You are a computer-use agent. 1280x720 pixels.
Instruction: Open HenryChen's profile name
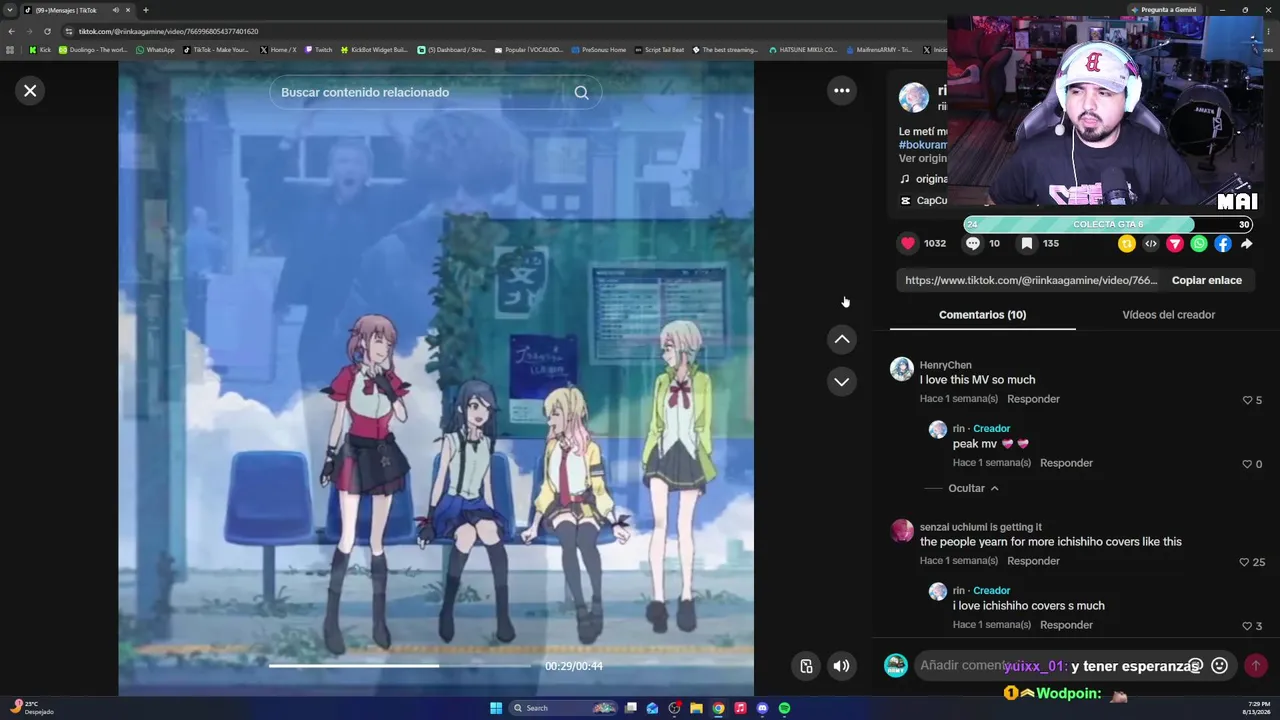946,365
